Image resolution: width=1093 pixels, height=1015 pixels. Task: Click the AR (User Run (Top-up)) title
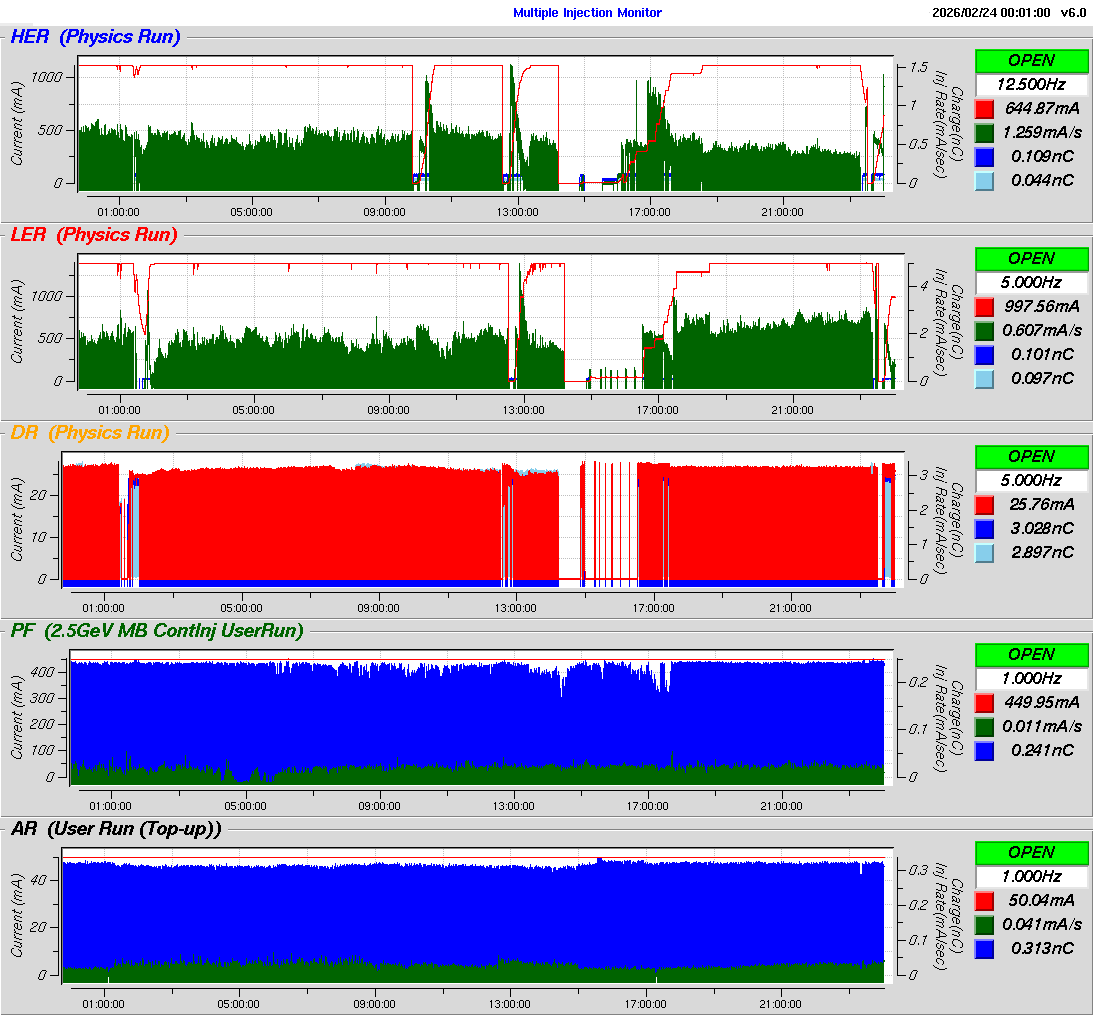[x=116, y=829]
